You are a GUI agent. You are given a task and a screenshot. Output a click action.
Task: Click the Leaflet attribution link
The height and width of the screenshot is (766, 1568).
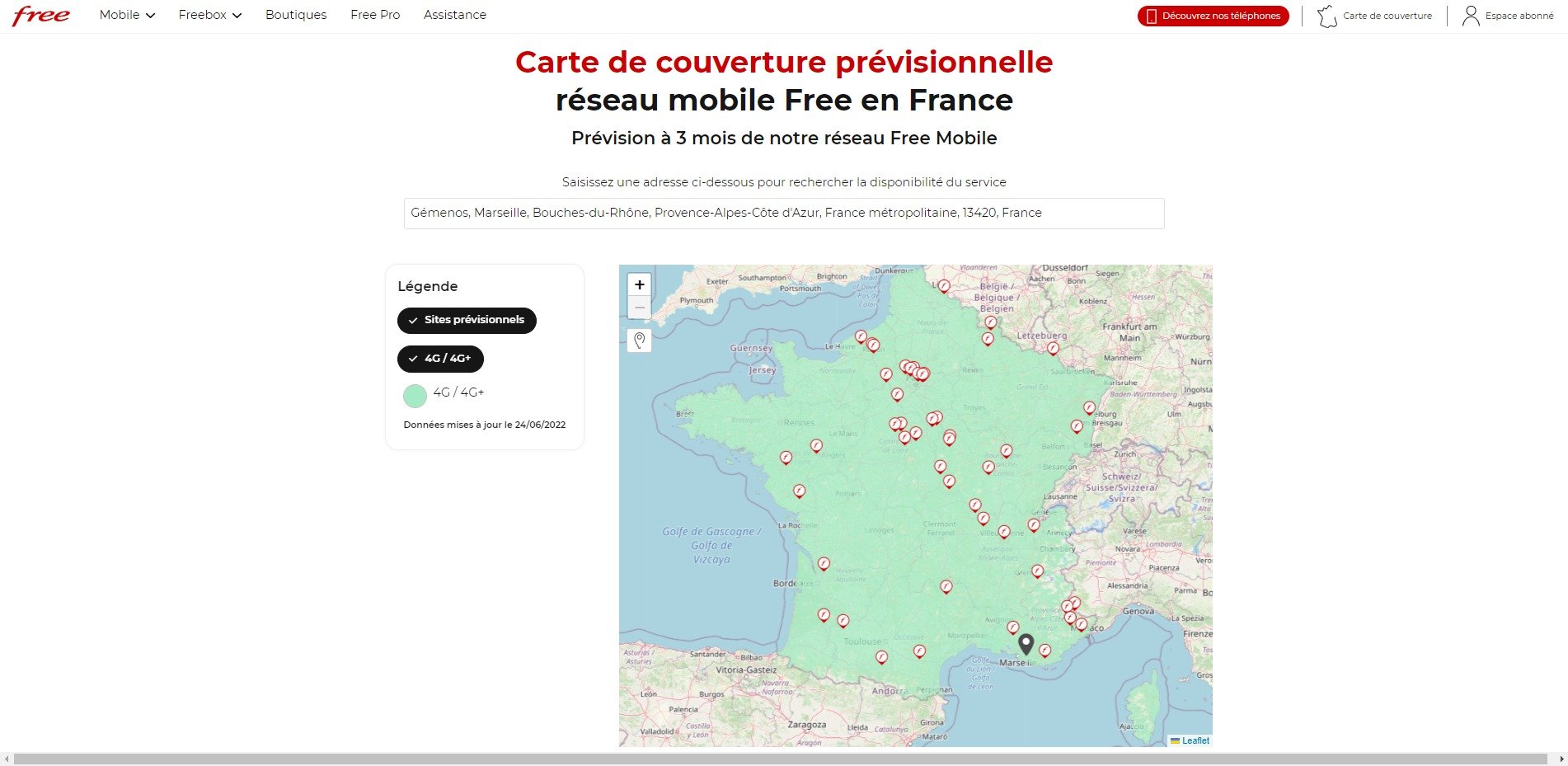1195,740
